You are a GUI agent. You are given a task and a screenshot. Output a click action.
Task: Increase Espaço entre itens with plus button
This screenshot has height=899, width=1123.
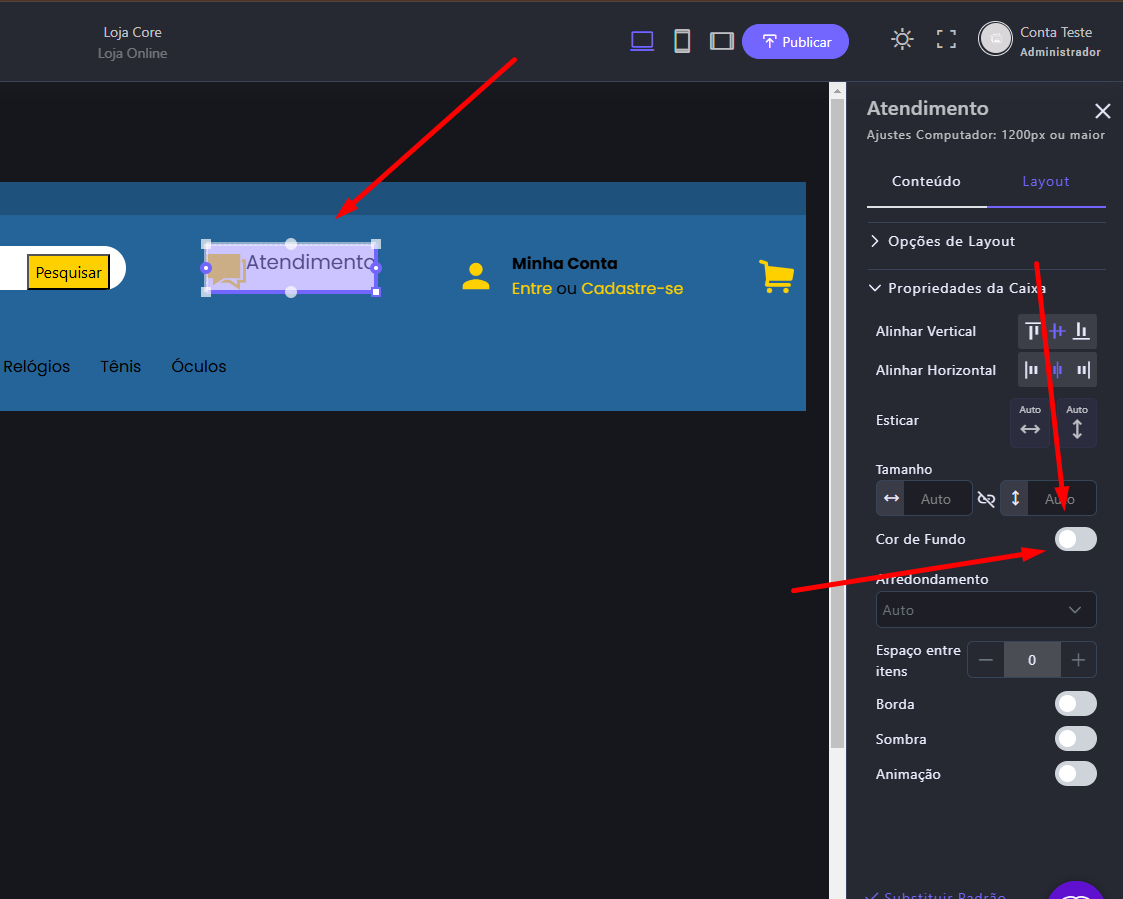(x=1078, y=660)
